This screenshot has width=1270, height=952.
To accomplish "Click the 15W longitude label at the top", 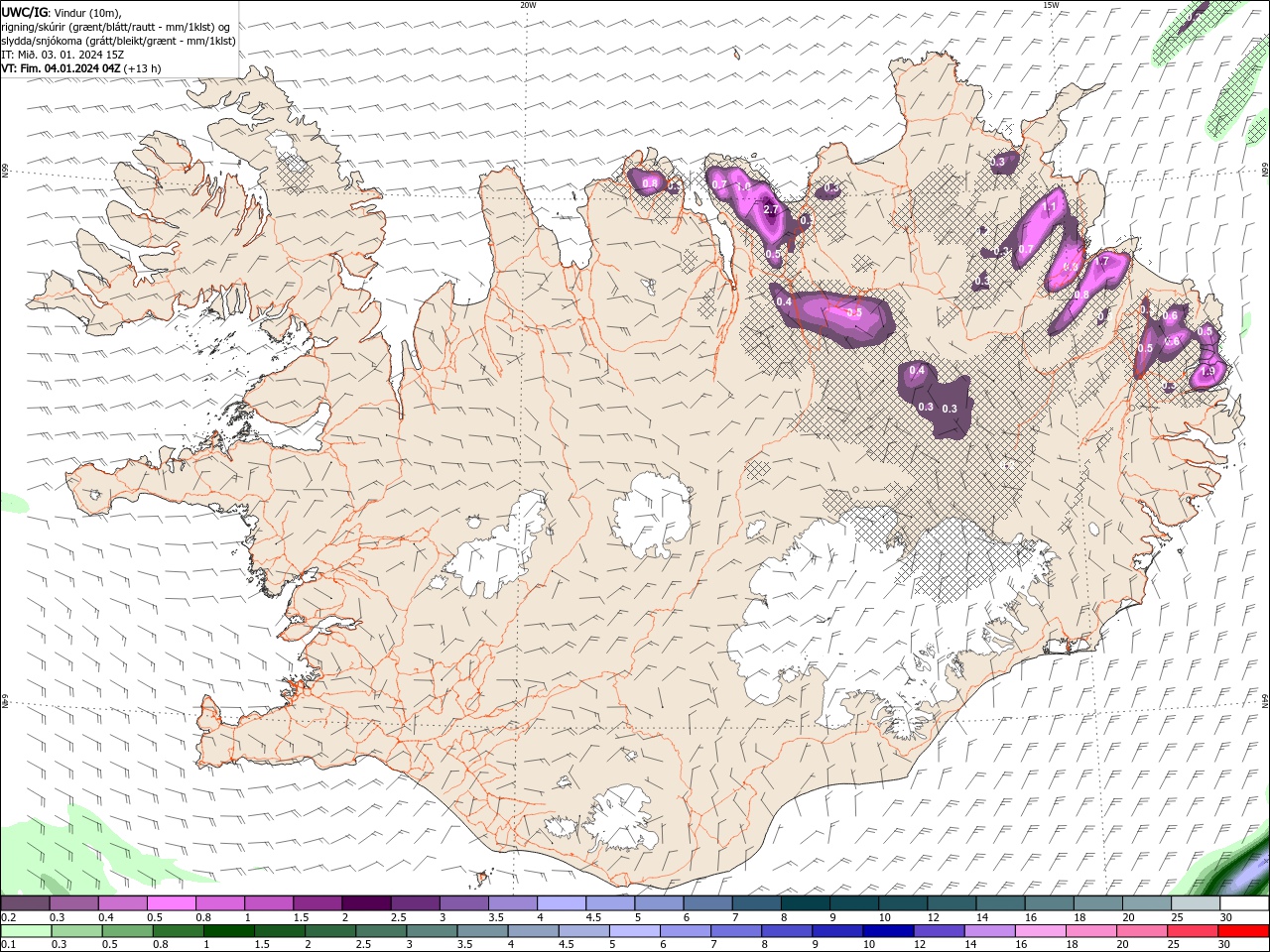I will coord(1051,5).
